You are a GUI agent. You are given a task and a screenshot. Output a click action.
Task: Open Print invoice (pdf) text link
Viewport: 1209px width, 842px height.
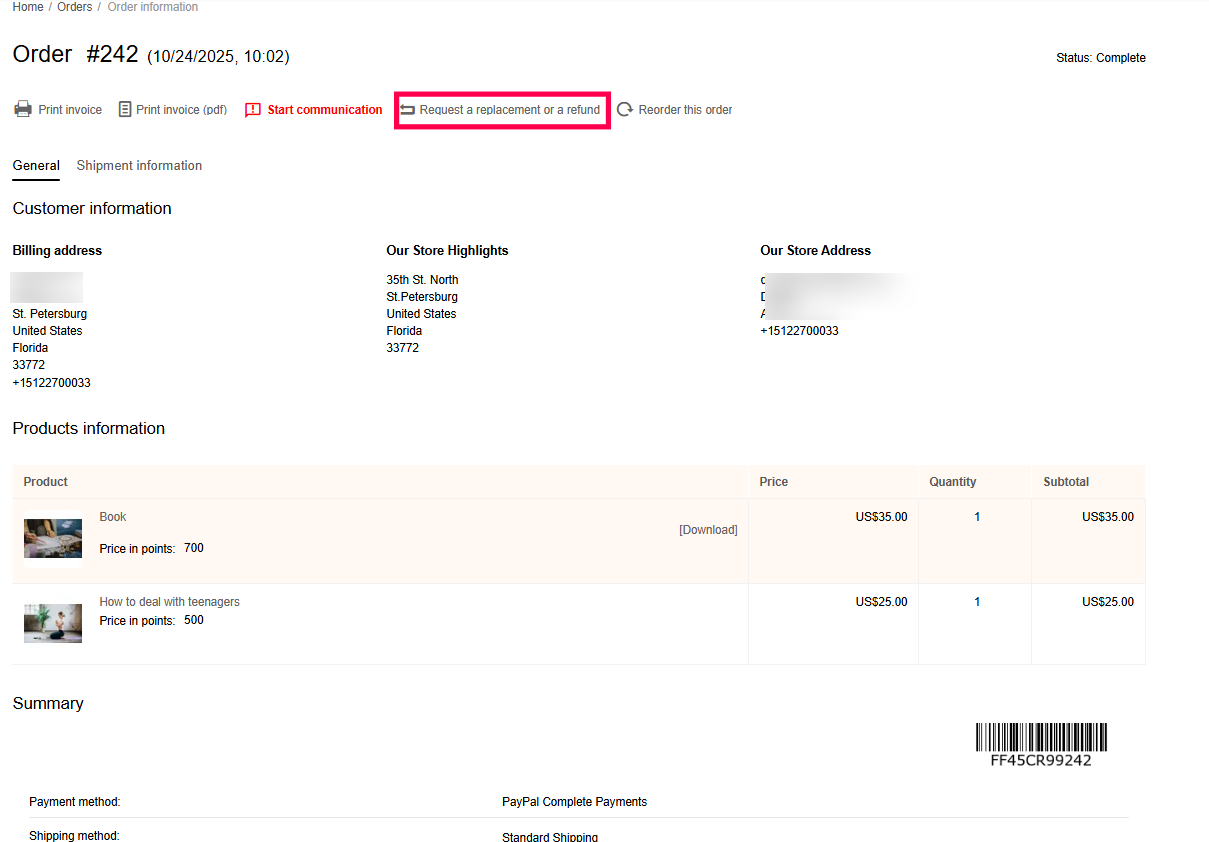point(181,110)
